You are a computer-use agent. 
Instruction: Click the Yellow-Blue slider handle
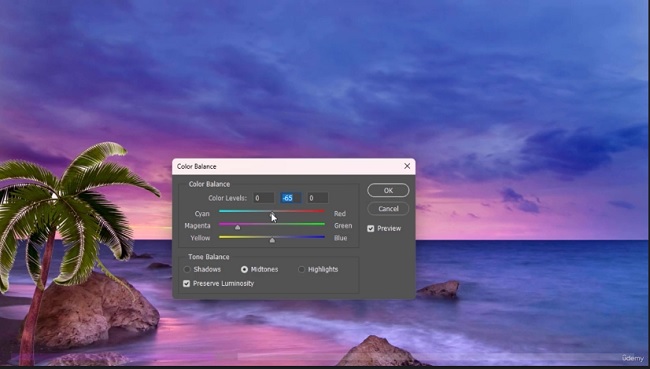pos(272,240)
